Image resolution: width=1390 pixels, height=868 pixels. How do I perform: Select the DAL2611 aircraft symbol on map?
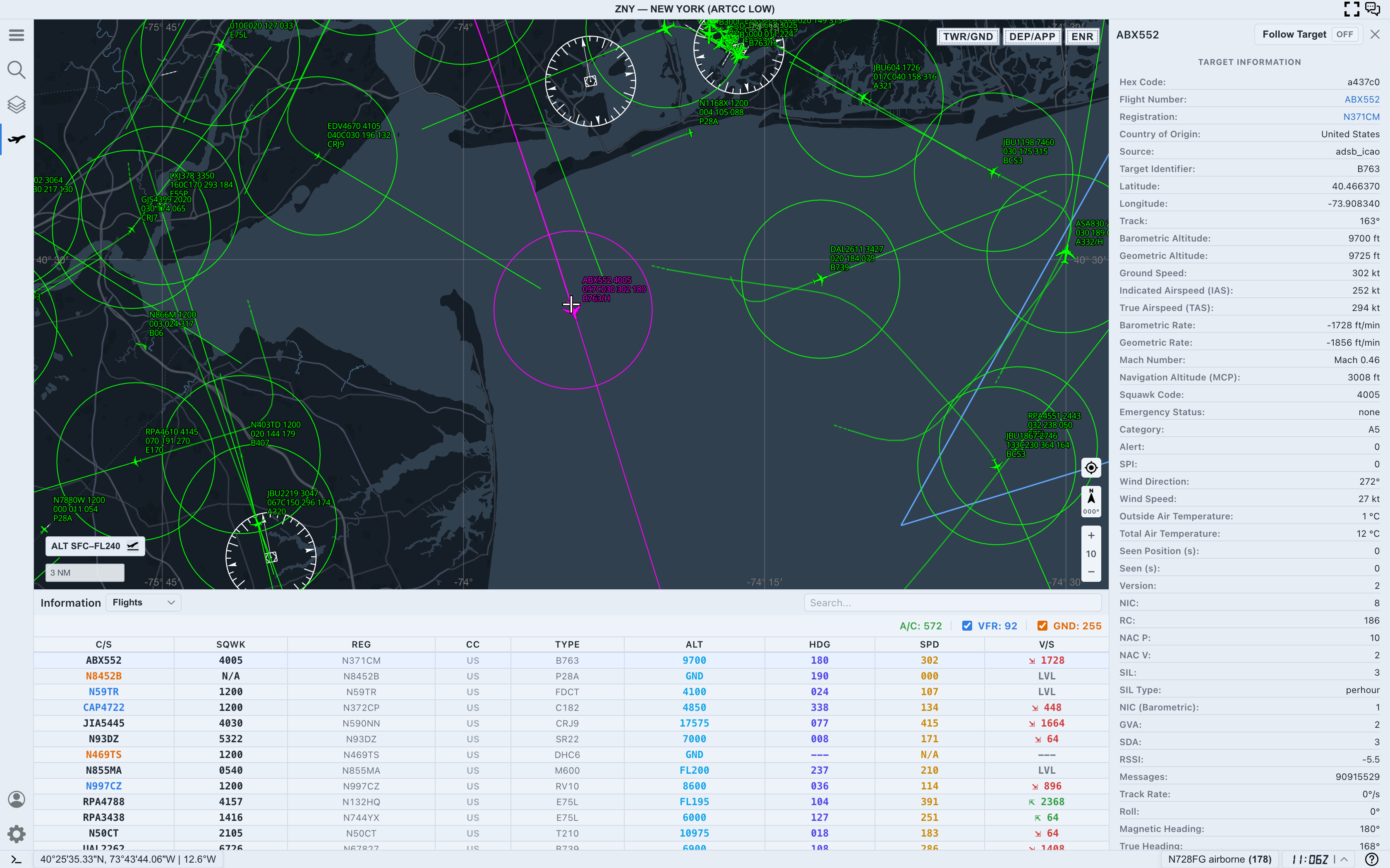pyautogui.click(x=820, y=280)
